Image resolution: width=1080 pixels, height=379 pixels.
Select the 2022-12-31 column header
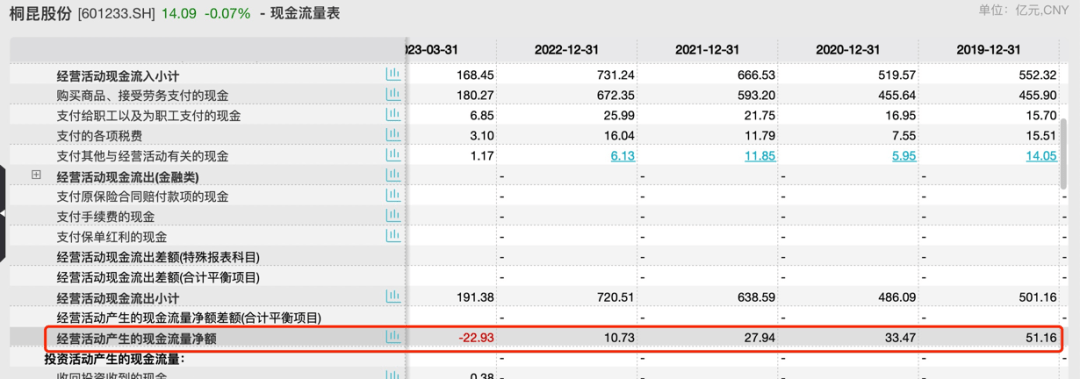[566, 50]
